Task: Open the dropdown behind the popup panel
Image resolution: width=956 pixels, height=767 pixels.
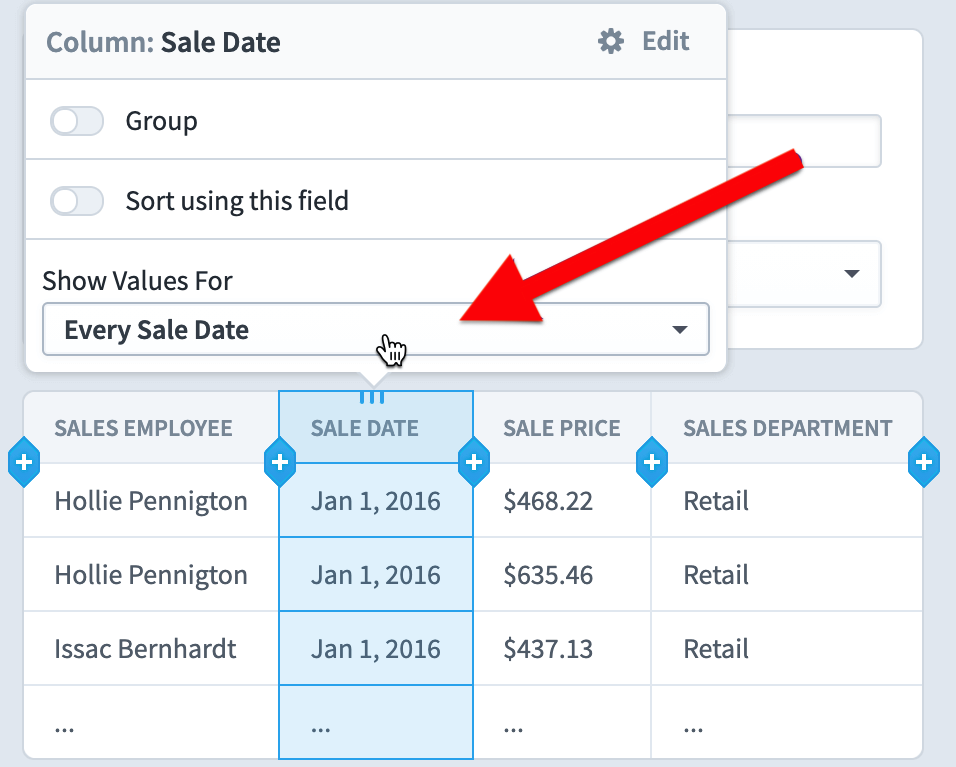Action: 804,274
